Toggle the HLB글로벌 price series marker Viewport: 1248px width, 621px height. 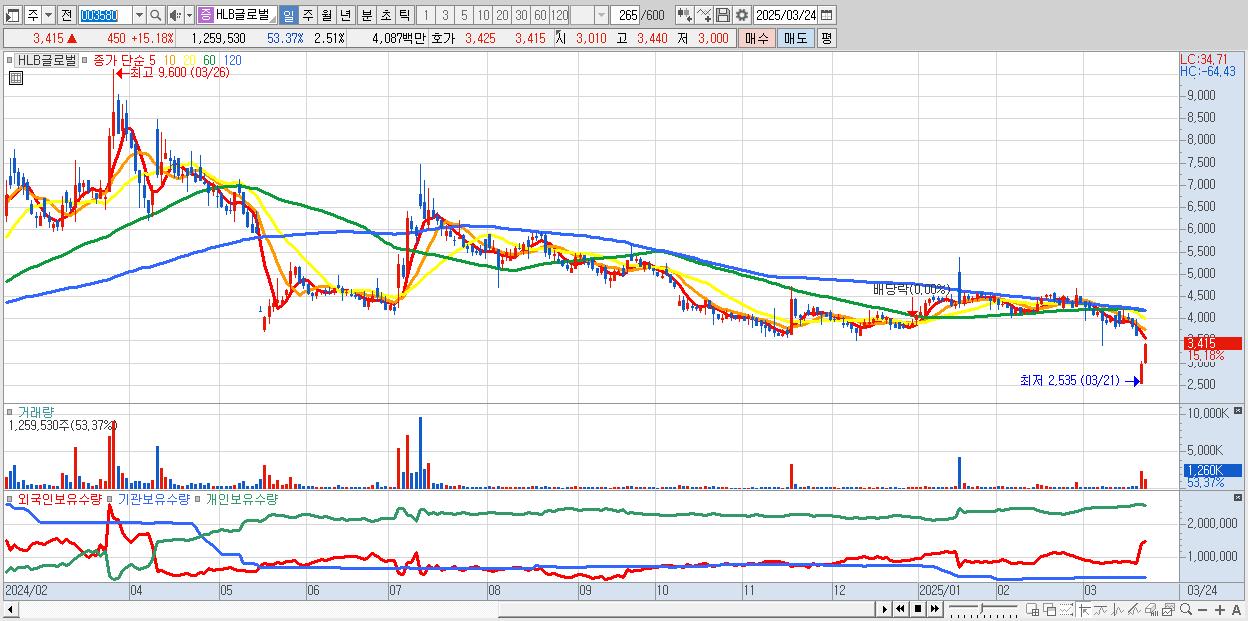11,60
